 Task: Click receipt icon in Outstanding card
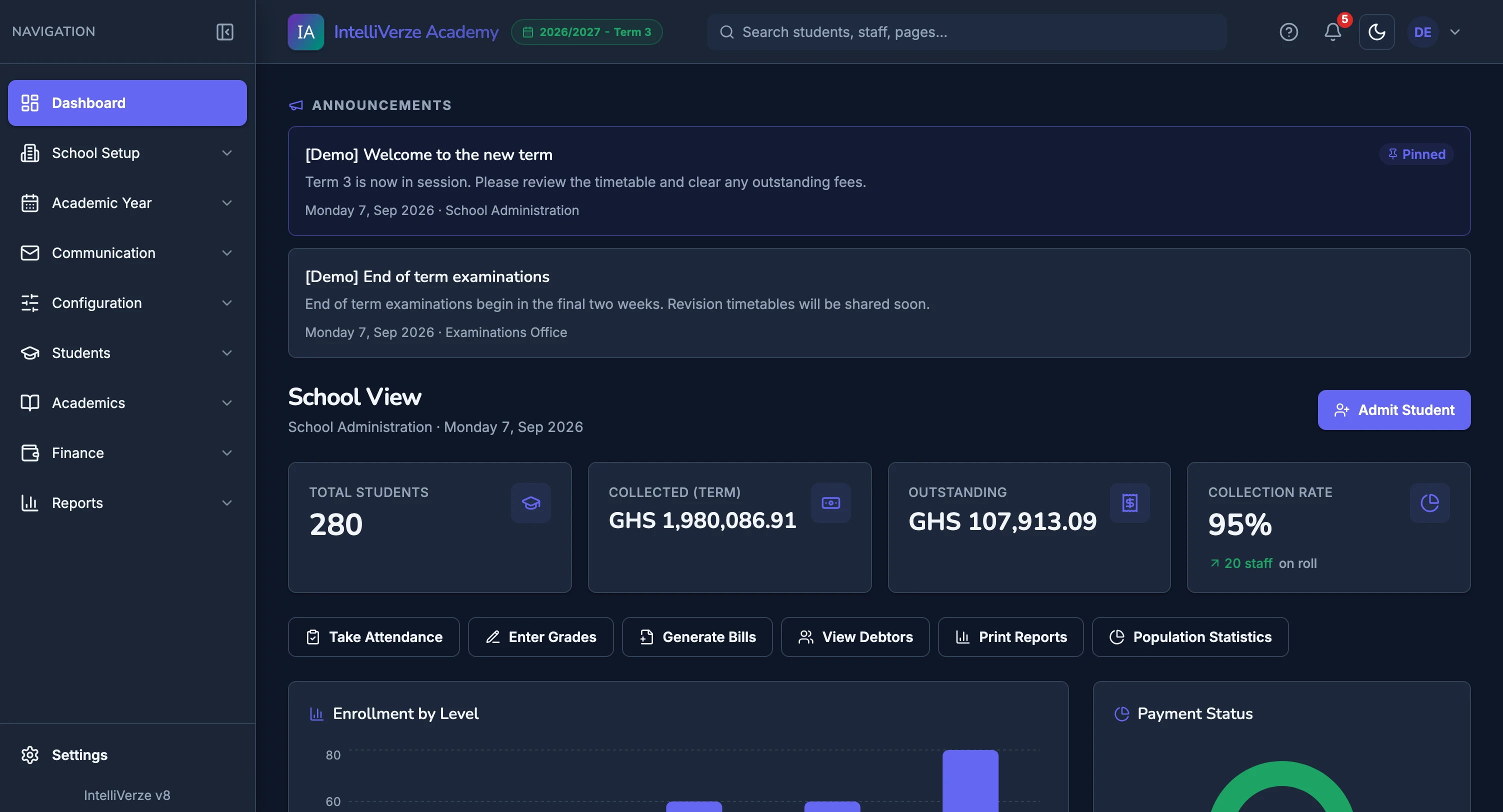(1130, 503)
